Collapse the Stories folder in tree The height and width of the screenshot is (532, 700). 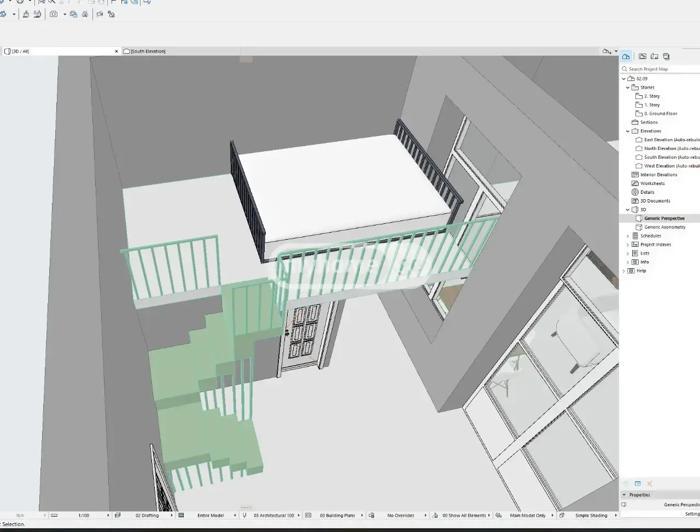click(x=628, y=87)
